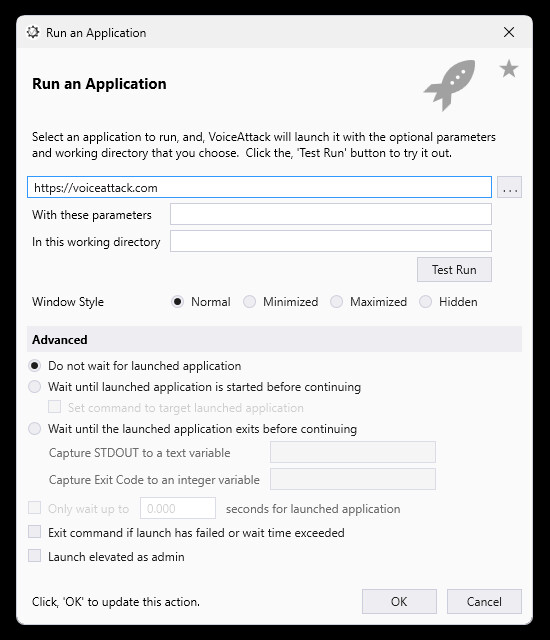The image size is (550, 640).
Task: Focus the application path field with voiceattack URL
Action: 259,187
